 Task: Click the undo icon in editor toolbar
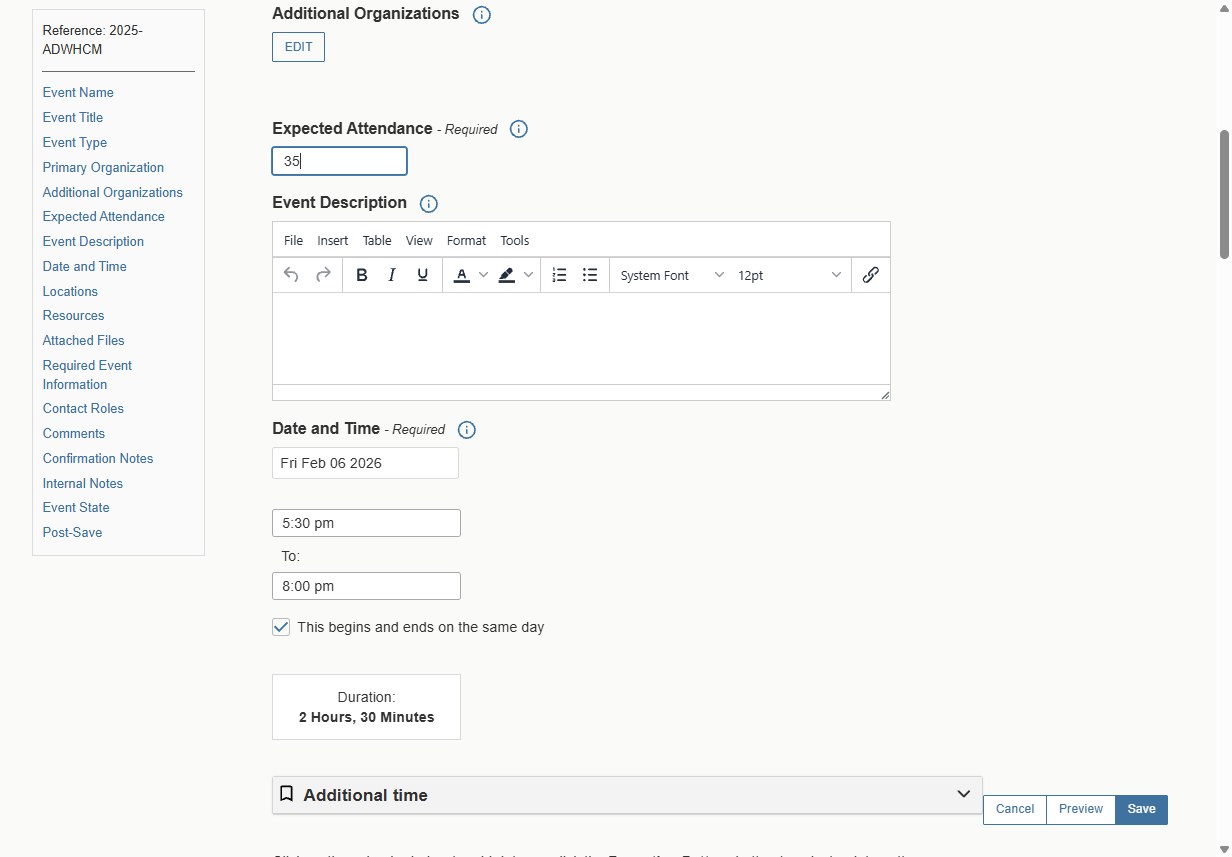pos(291,275)
